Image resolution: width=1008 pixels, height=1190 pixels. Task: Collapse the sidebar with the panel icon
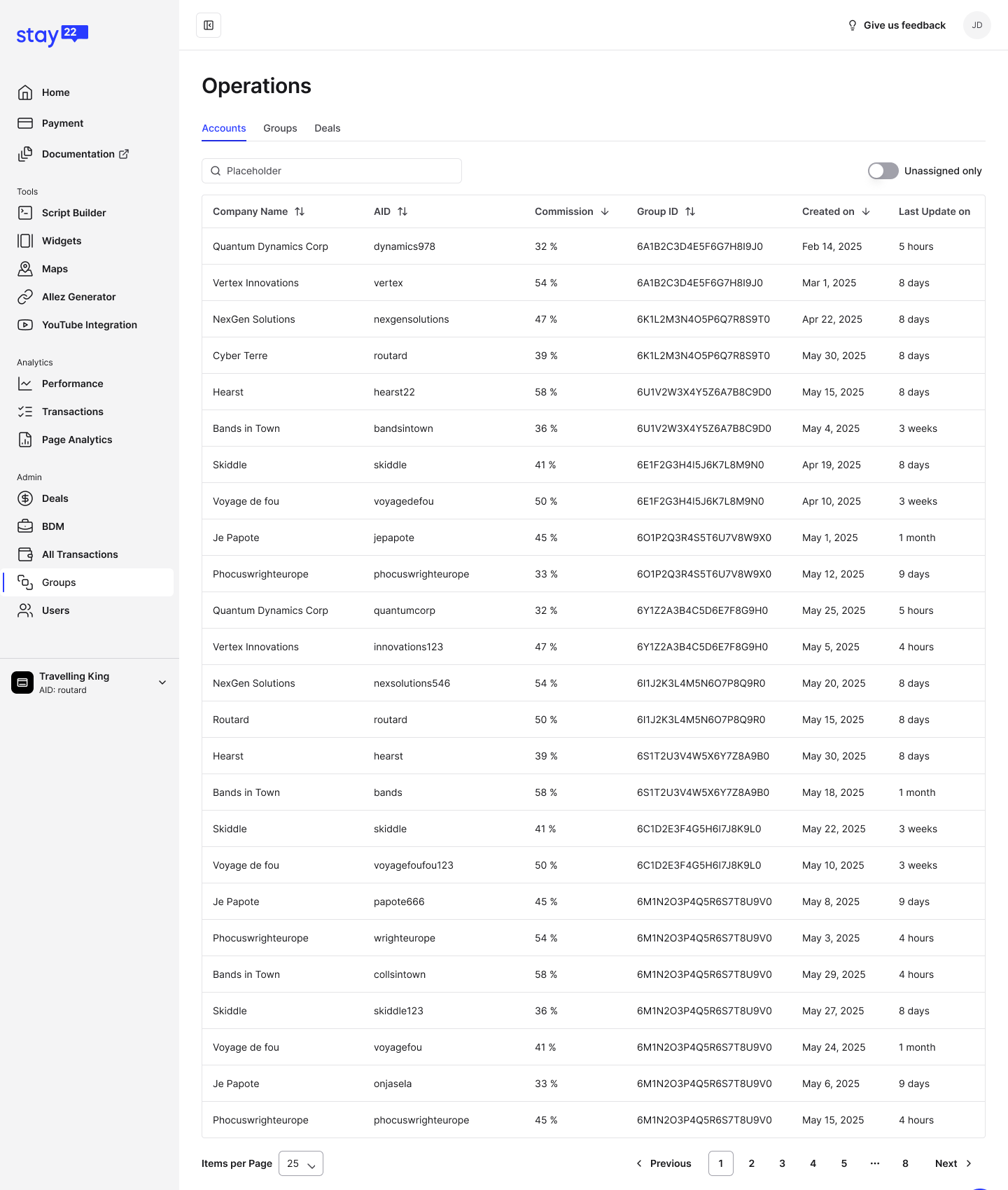click(x=209, y=25)
